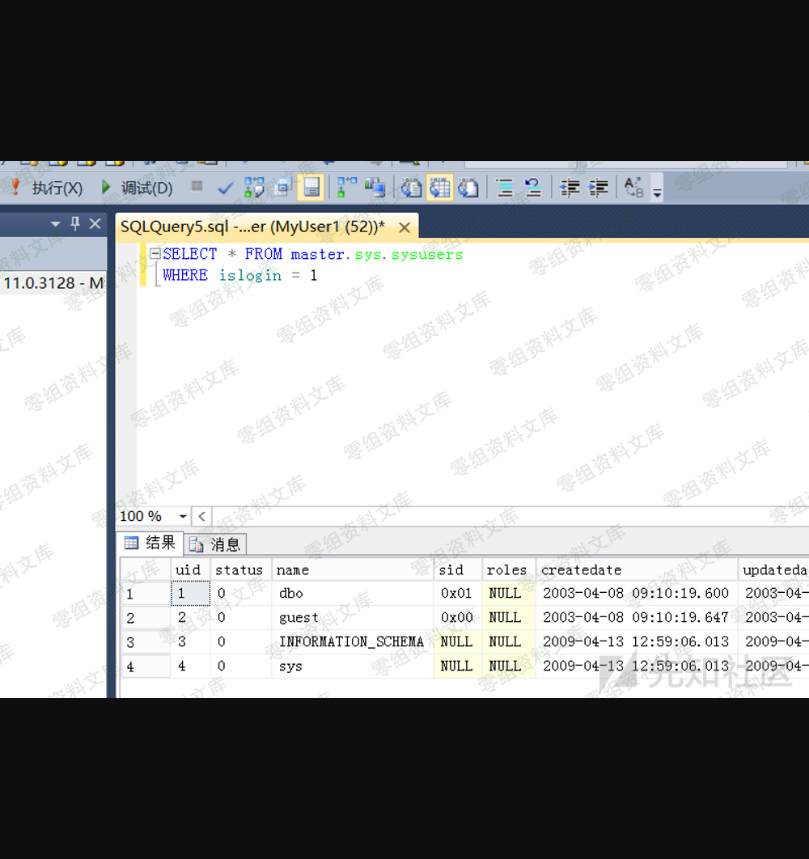809x859 pixels.
Task: Show the estimated execution plan icon
Action: coord(254,188)
